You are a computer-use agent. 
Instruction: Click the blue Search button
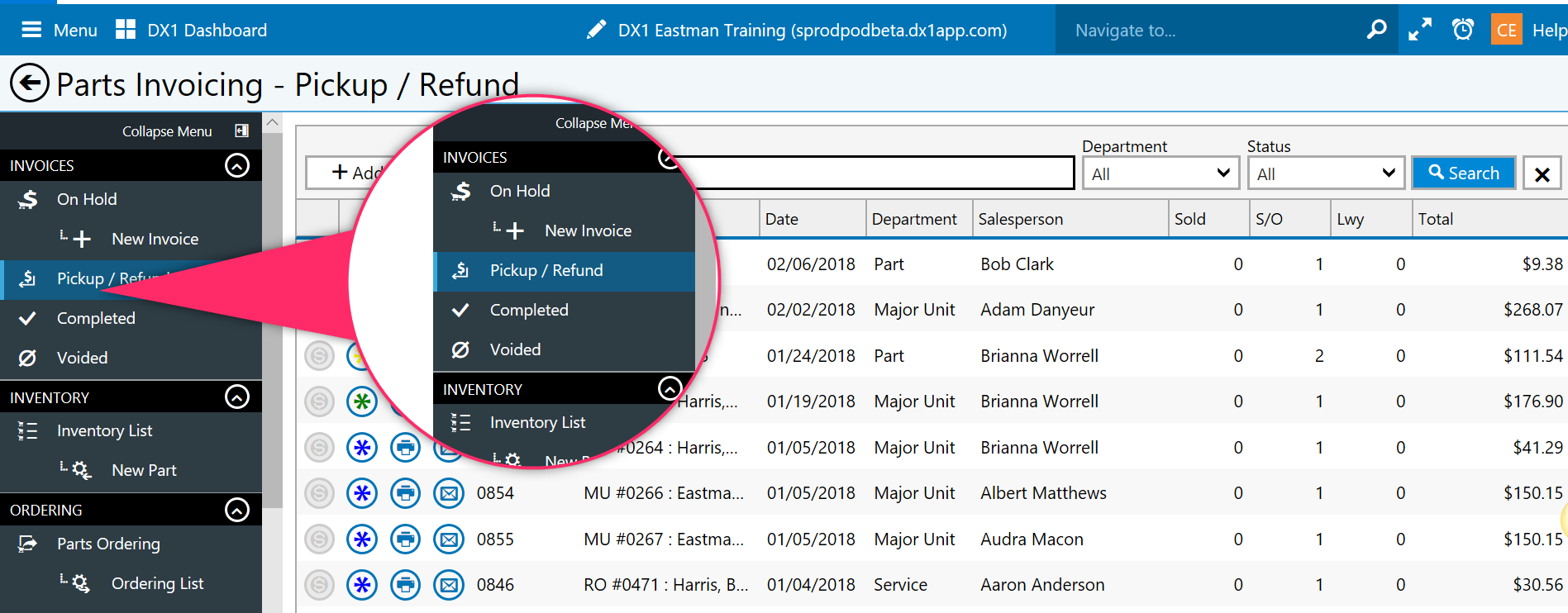1464,173
